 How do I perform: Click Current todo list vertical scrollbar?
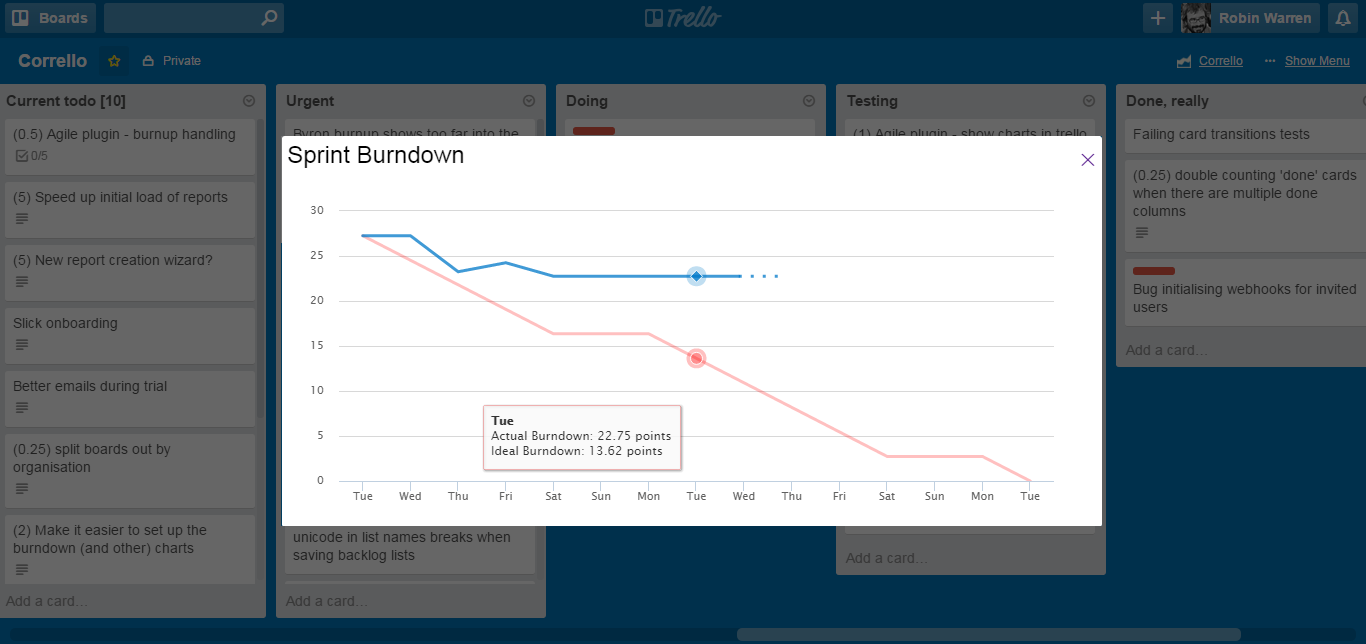coord(261,268)
